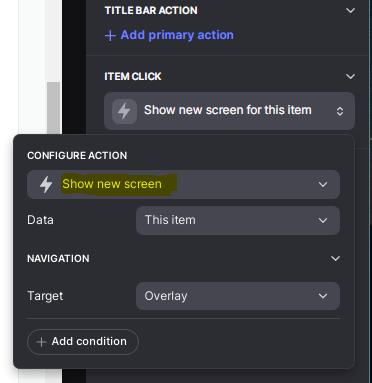Collapse the Item Click section chevron

pos(350,77)
